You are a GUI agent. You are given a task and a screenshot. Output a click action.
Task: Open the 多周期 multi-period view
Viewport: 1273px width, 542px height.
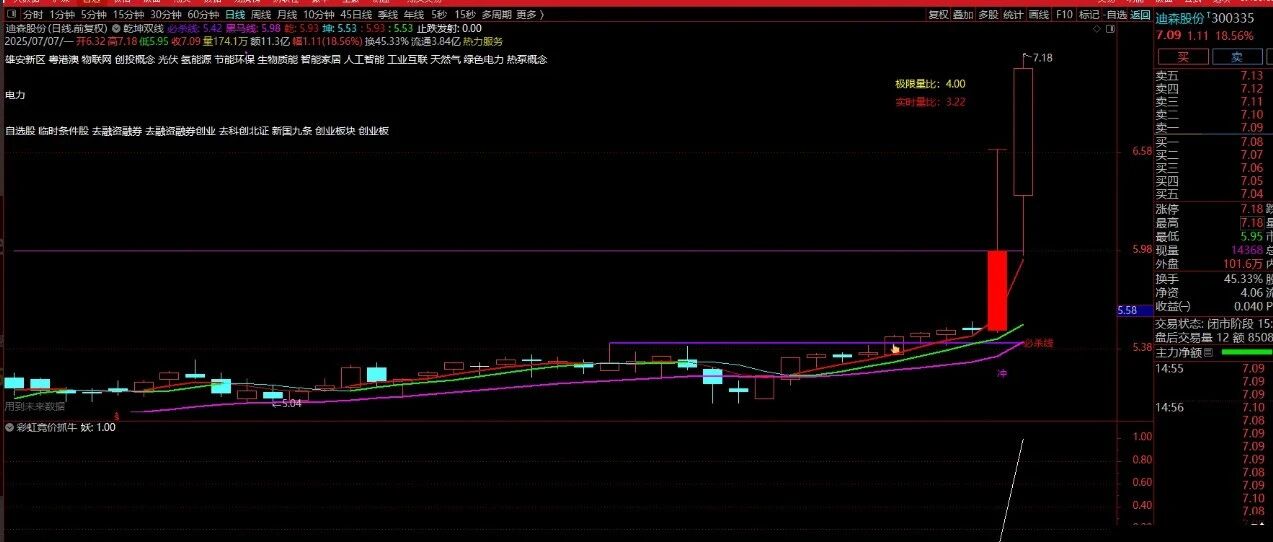[x=497, y=15]
